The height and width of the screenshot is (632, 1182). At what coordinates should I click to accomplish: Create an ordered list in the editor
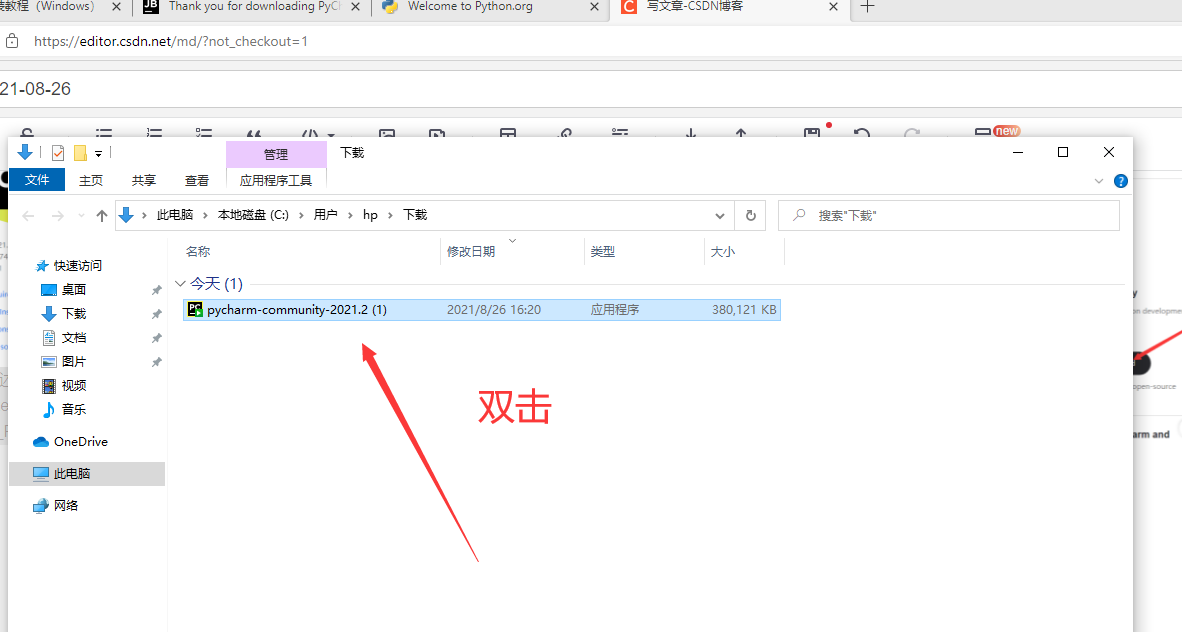pos(153,133)
